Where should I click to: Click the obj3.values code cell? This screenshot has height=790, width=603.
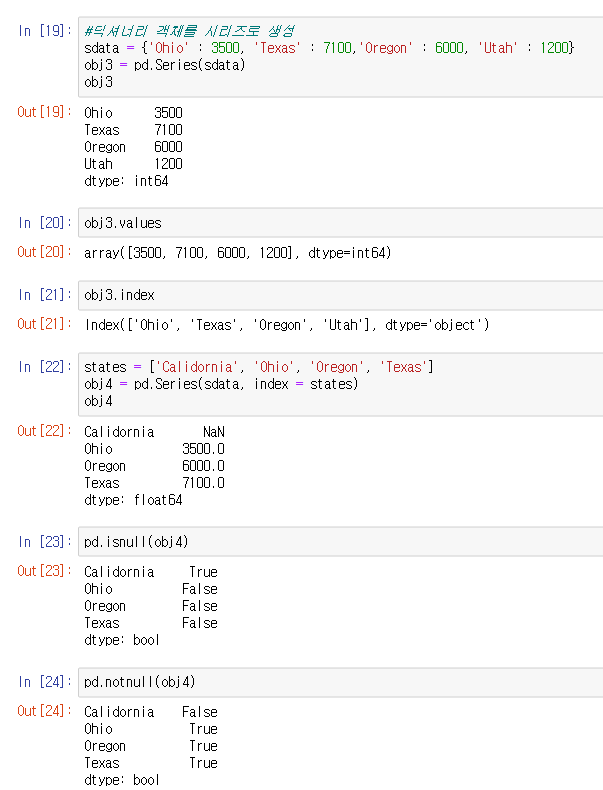coord(341,223)
